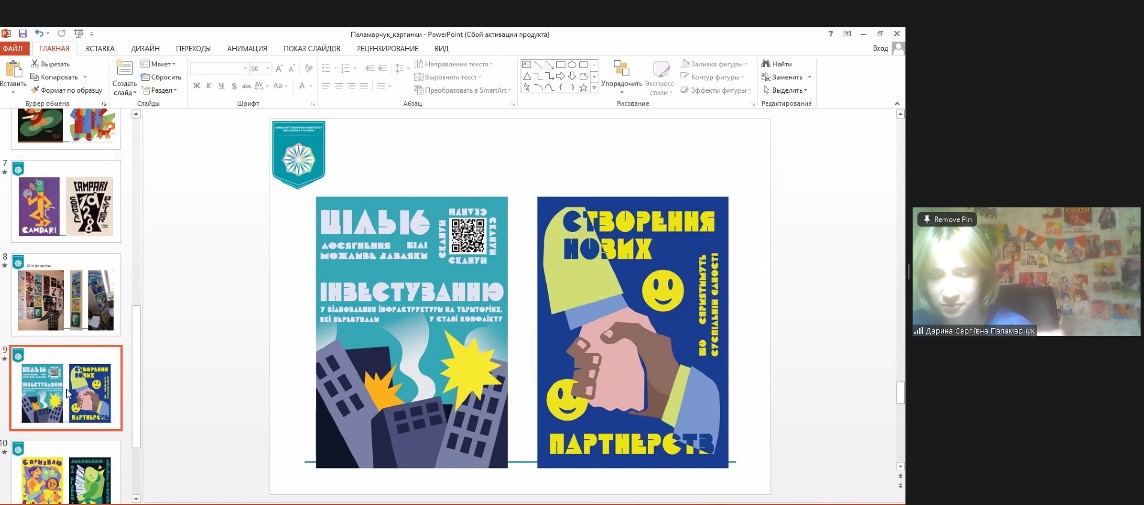Click the PowerPoint Help question mark icon

(831, 33)
